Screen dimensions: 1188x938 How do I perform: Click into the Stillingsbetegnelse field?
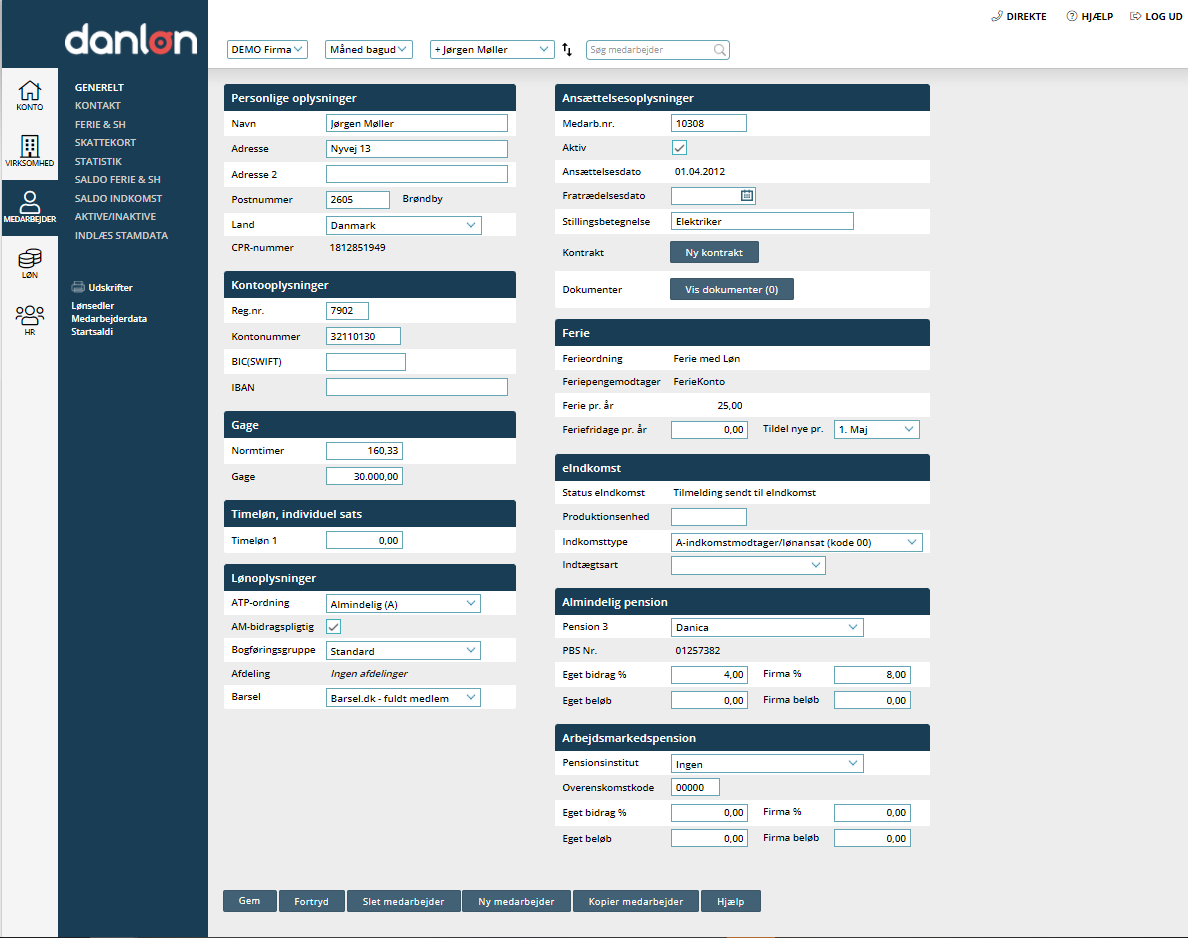(x=761, y=221)
